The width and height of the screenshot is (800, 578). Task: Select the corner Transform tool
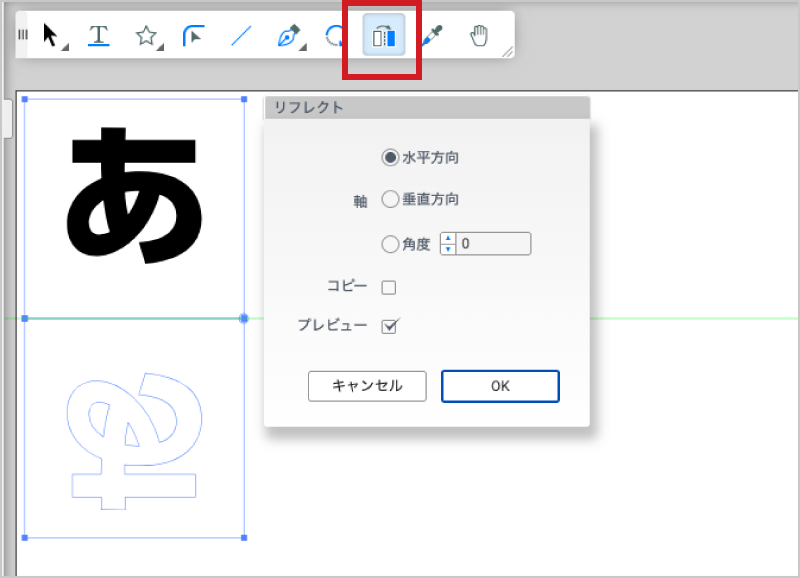pos(193,36)
